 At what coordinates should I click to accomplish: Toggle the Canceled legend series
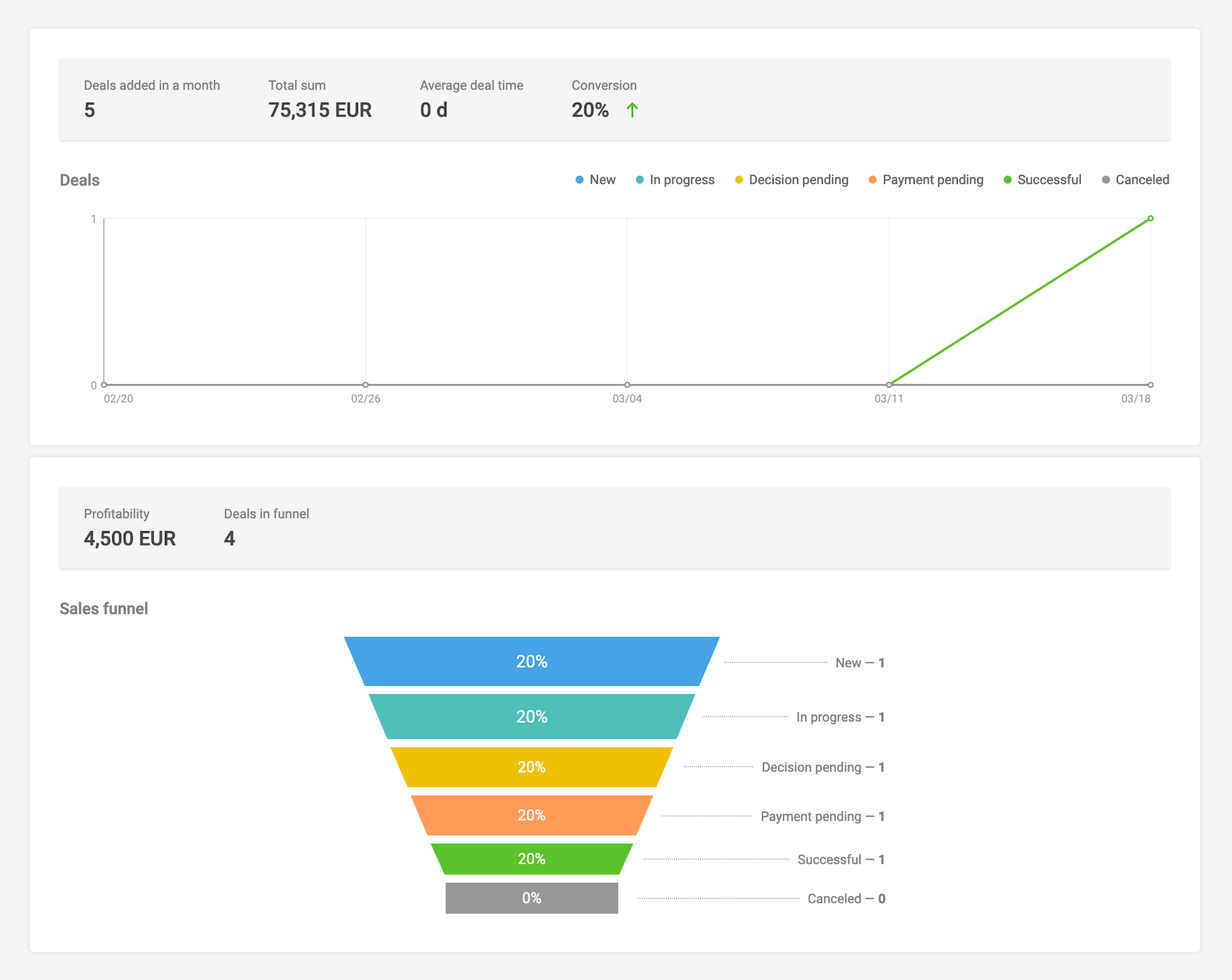click(1135, 180)
